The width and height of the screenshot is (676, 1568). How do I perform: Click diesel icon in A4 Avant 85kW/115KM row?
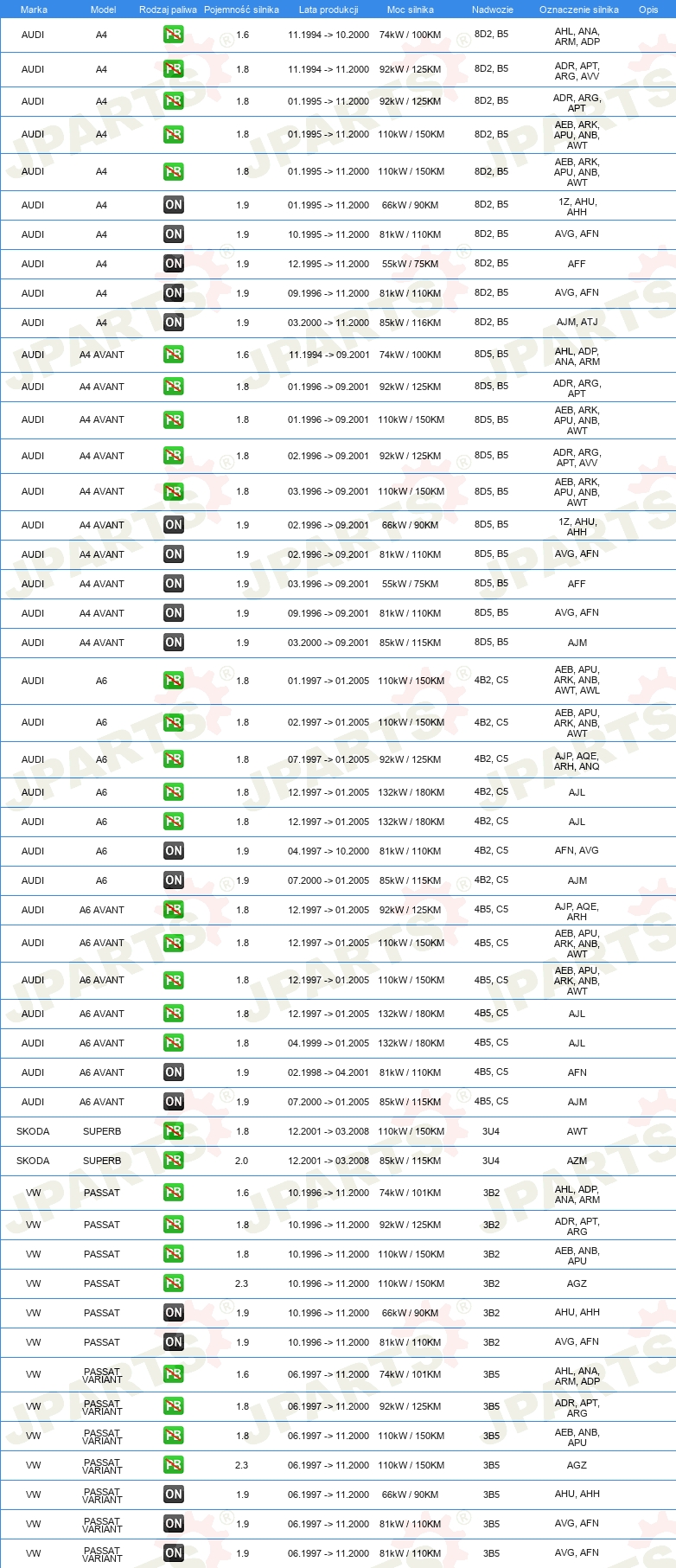point(174,643)
